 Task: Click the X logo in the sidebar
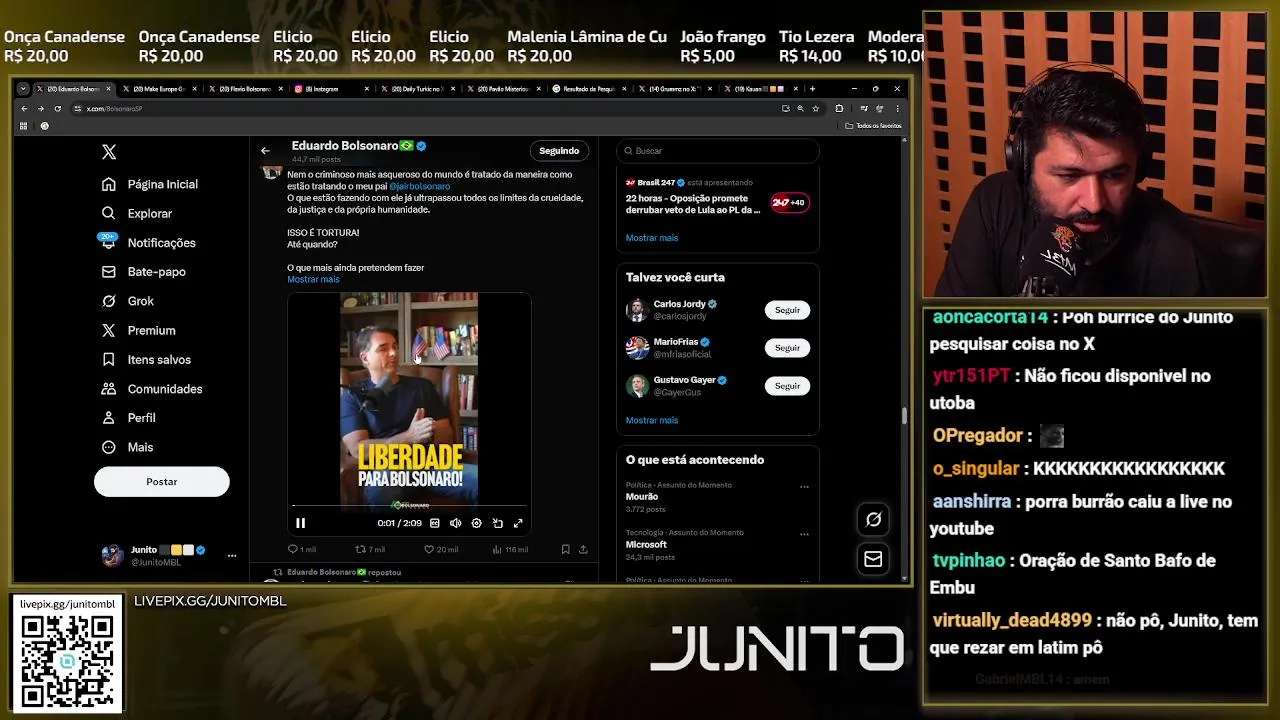(x=109, y=152)
